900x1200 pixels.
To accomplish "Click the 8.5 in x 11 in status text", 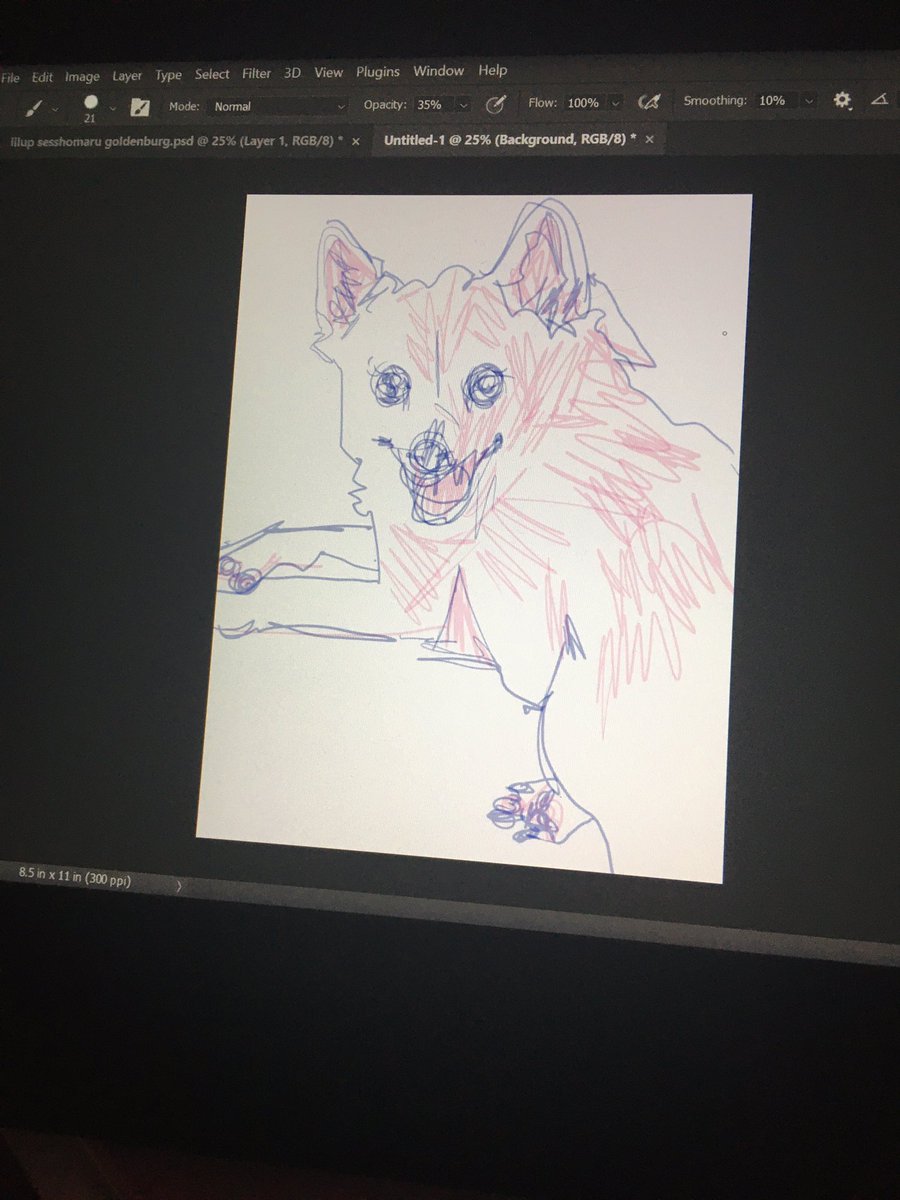I will tap(75, 879).
